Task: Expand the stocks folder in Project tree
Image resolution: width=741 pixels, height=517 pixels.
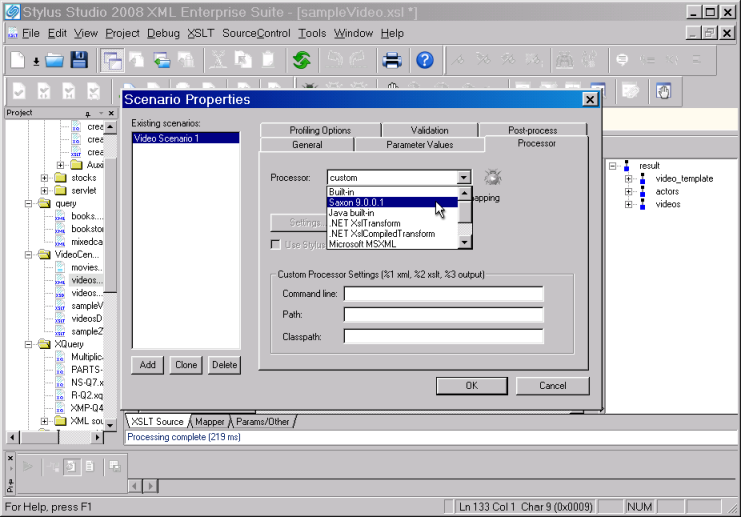Action: click(44, 178)
